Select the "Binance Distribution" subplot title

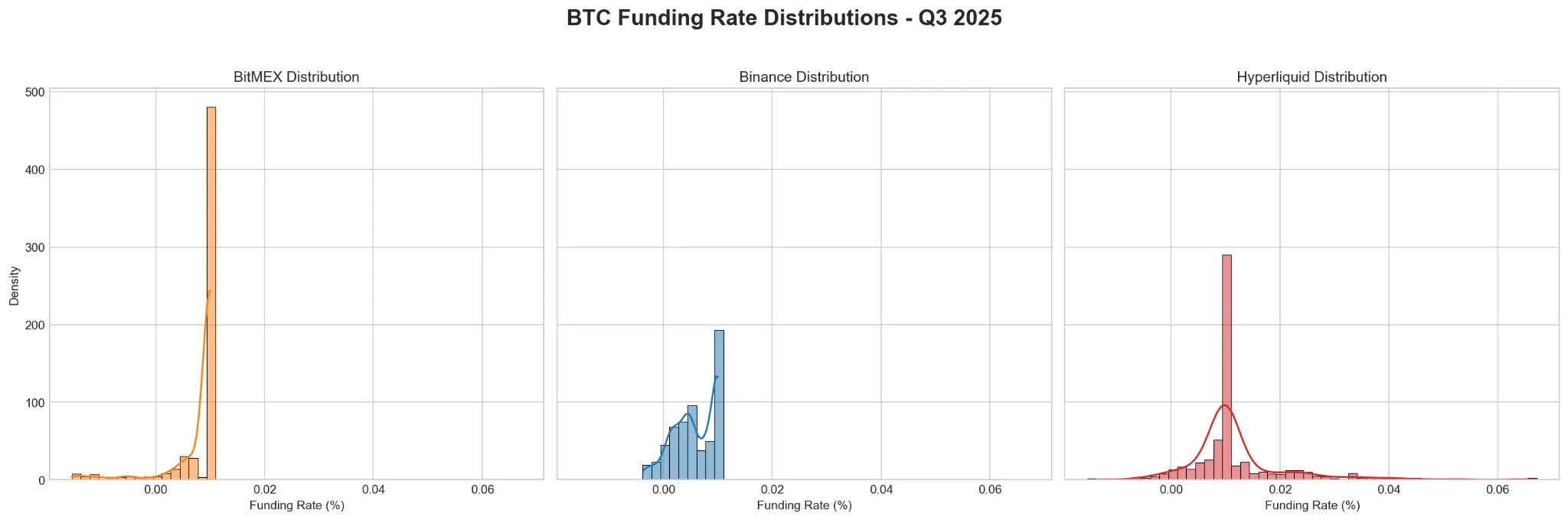804,77
